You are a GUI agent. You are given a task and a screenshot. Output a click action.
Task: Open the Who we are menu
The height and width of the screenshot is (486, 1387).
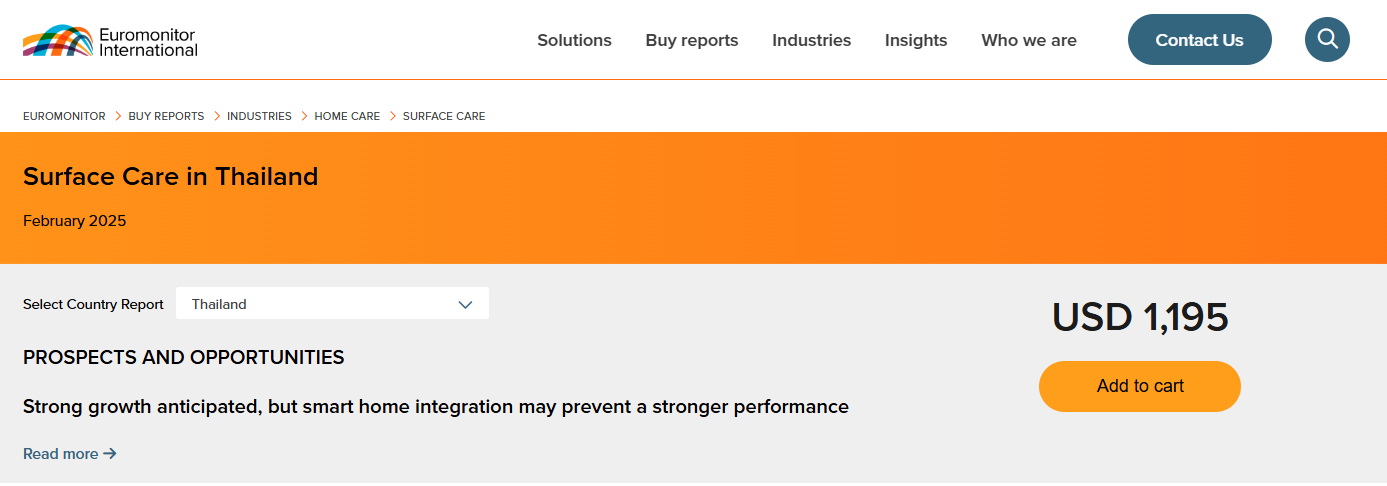1029,40
